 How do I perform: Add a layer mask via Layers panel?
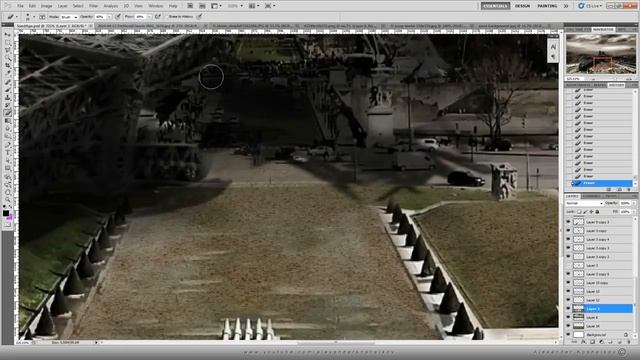coord(593,342)
